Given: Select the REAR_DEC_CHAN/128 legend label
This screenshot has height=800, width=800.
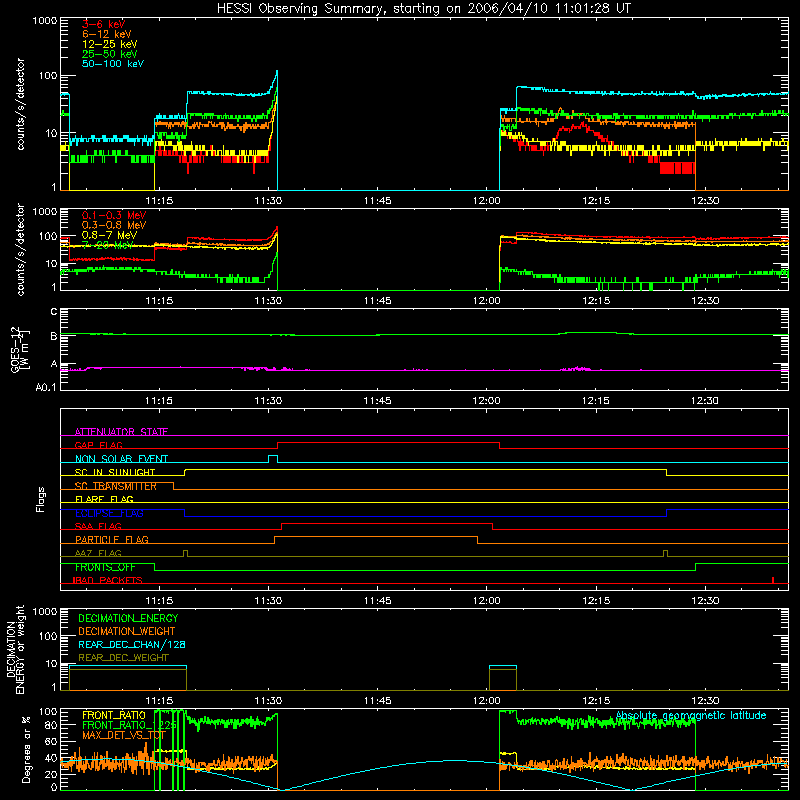Looking at the screenshot, I should pyautogui.click(x=132, y=644).
